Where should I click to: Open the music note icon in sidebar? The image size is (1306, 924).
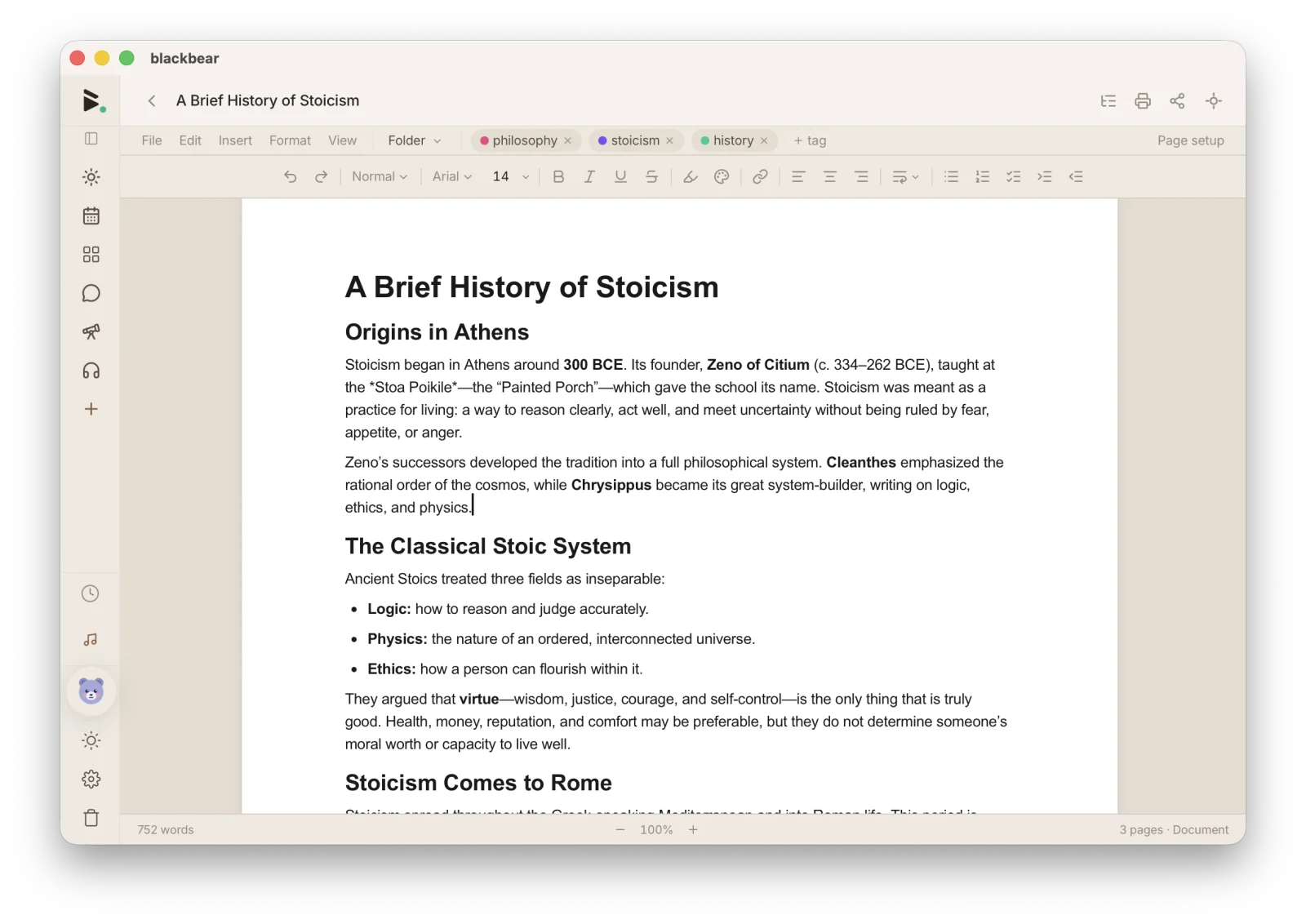coord(91,640)
